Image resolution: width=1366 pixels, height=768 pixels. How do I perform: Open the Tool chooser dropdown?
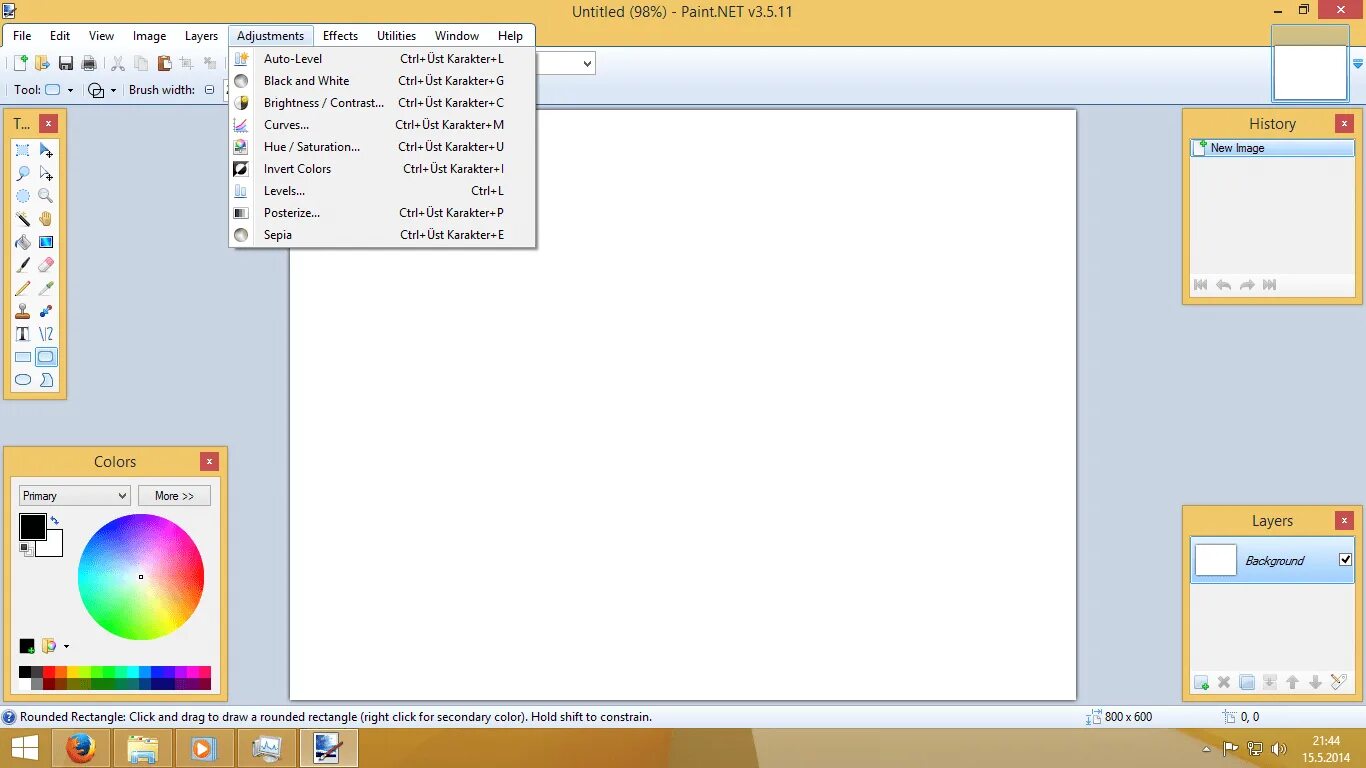tap(57, 90)
